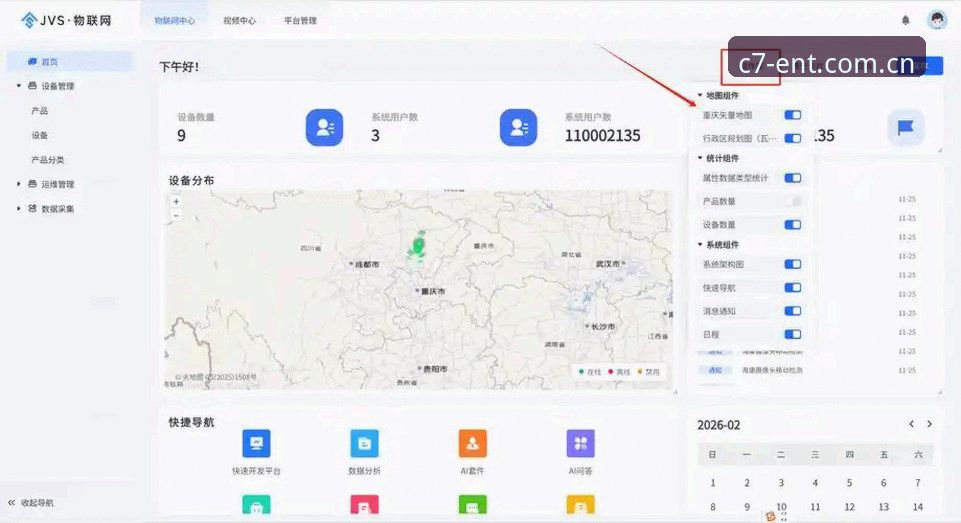Click the 110002135 user count value

point(602,136)
